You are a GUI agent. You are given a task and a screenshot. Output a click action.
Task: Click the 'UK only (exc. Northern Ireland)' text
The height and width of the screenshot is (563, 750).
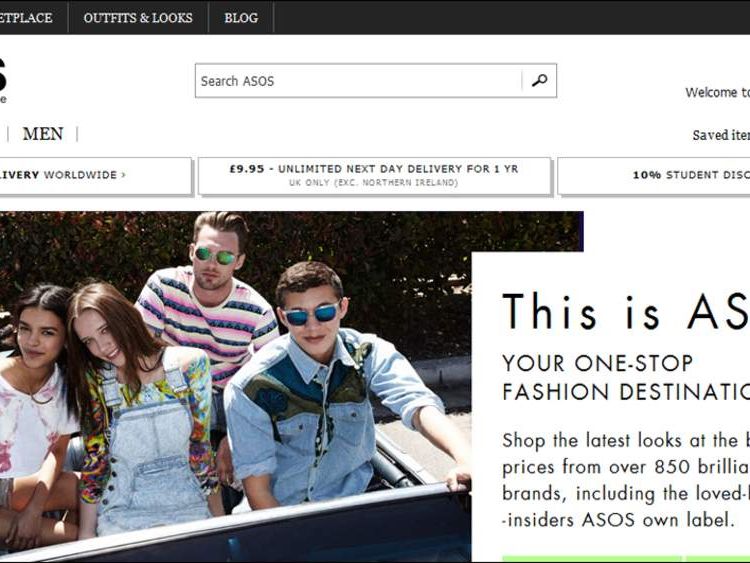coord(374,183)
